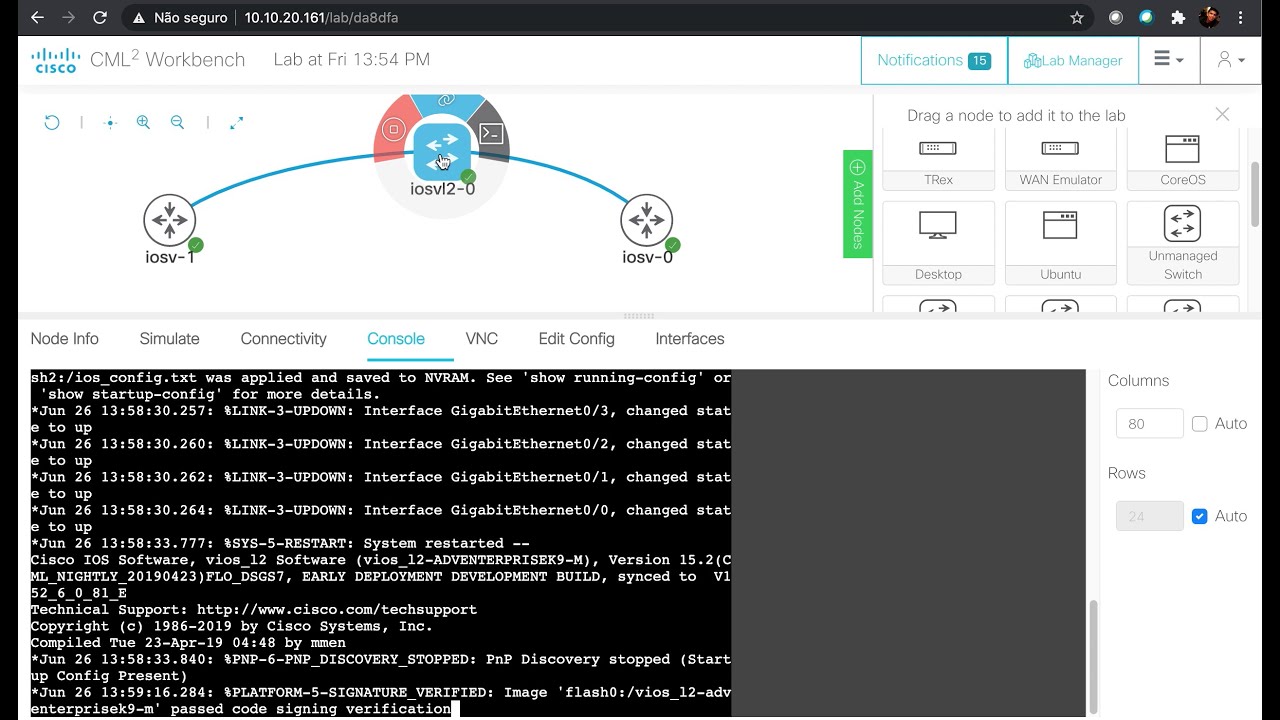Select the iosv-0 router node
Image resolution: width=1280 pixels, height=720 pixels.
(x=646, y=220)
